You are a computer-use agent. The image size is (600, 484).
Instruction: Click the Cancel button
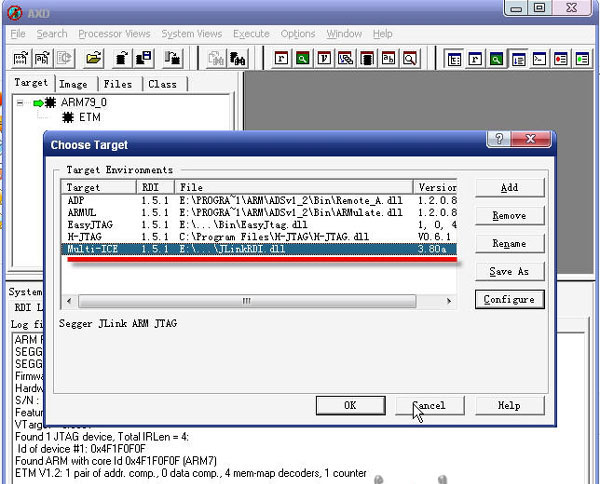coord(430,405)
